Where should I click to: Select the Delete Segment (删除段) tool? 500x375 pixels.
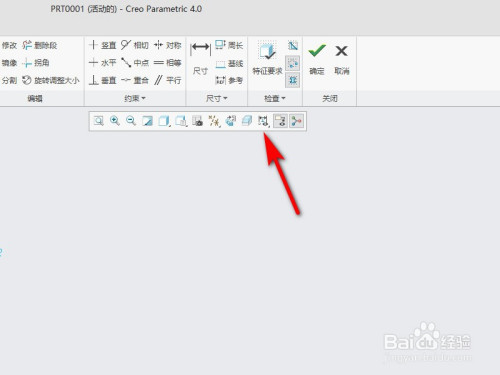pos(40,45)
